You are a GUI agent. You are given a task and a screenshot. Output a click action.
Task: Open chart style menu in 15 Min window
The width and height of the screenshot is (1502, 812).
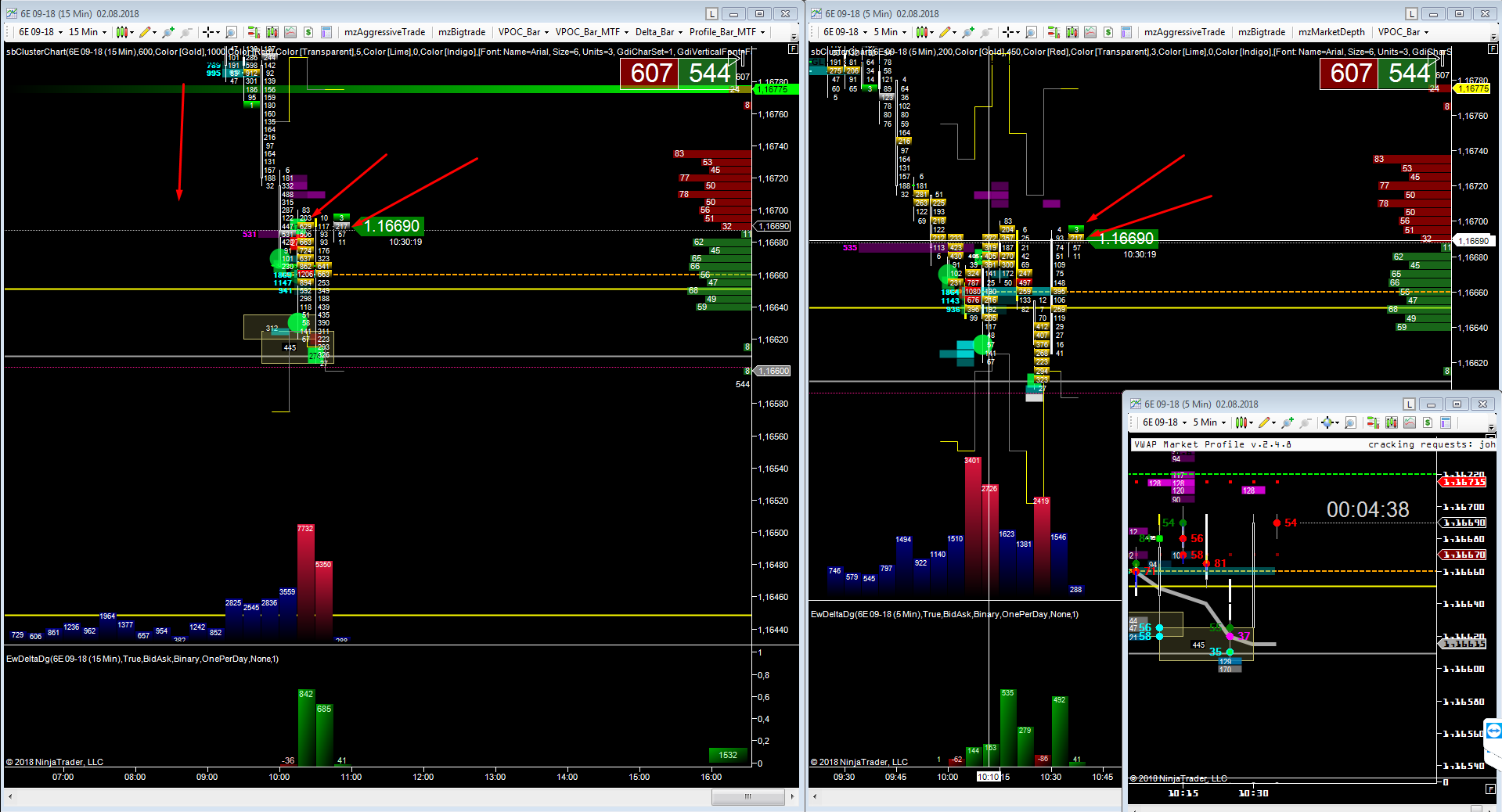pos(124,32)
